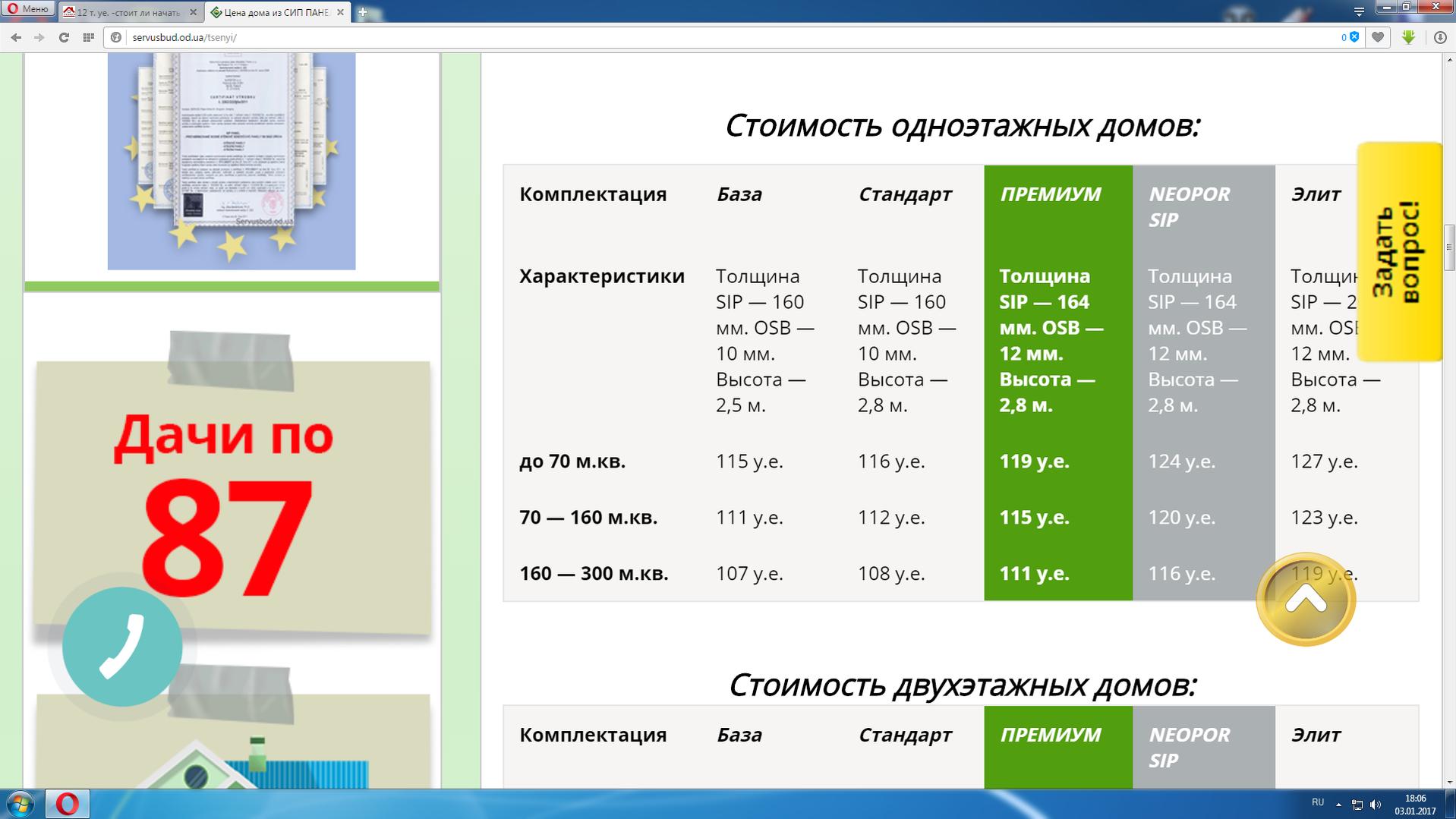Open the certificate image thumbnail
1456x819 pixels.
[x=232, y=161]
